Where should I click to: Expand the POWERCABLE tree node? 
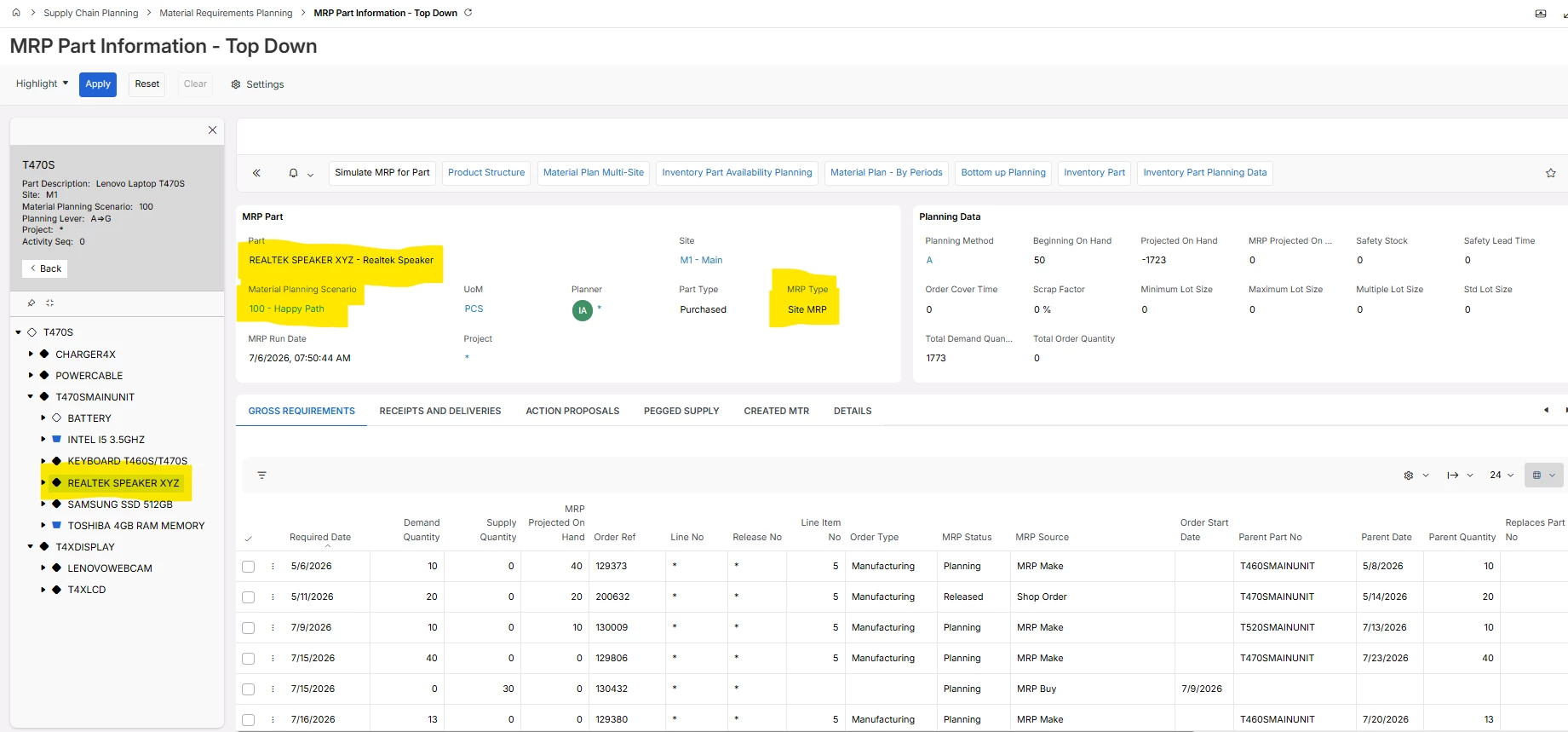(x=32, y=375)
